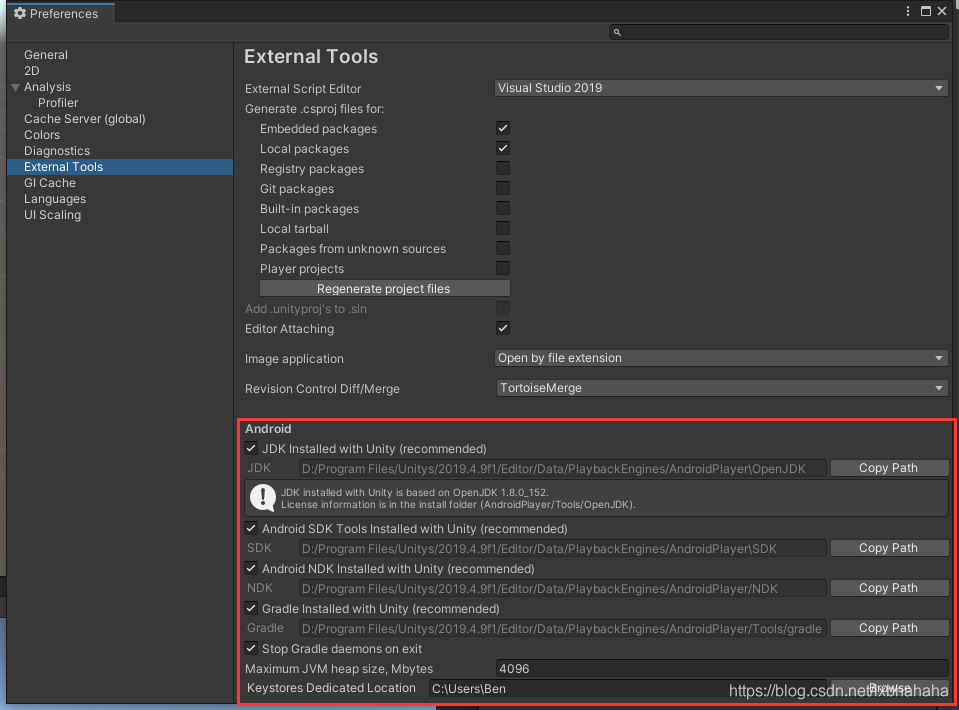This screenshot has width=959, height=710.
Task: Click Keystores Dedicated Location field
Action: click(x=628, y=689)
